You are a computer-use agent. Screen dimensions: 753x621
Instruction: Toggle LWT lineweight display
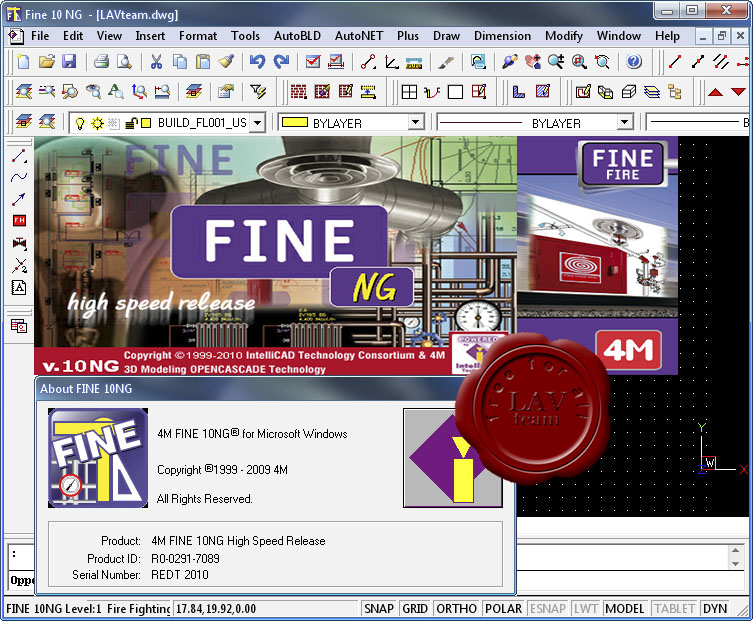[586, 609]
